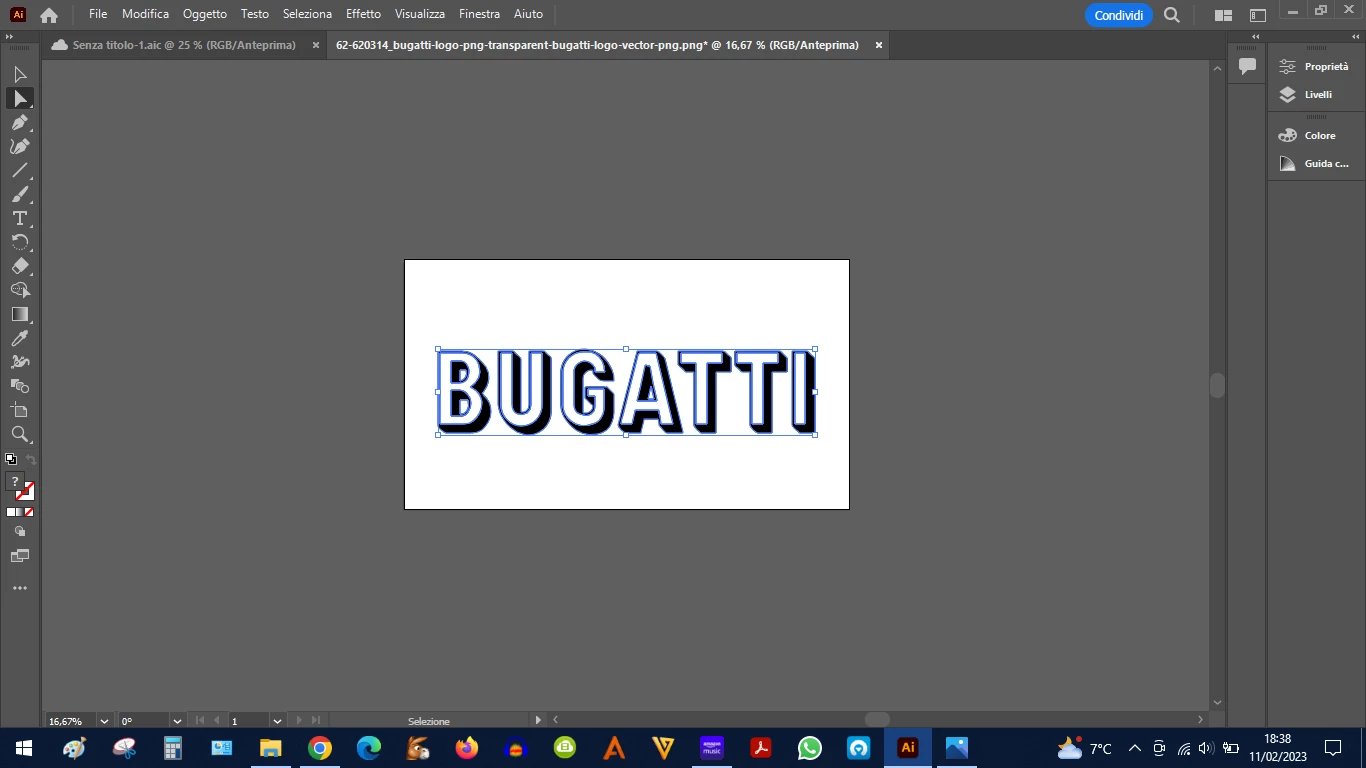Click the vertical scrollbar thumb

(x=1217, y=386)
